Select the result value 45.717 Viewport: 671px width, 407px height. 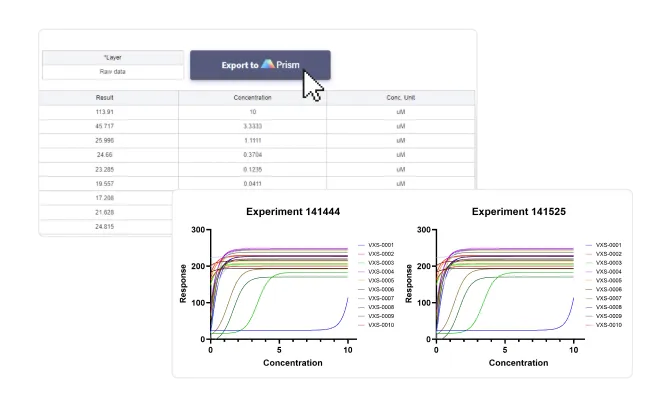[x=104, y=126]
